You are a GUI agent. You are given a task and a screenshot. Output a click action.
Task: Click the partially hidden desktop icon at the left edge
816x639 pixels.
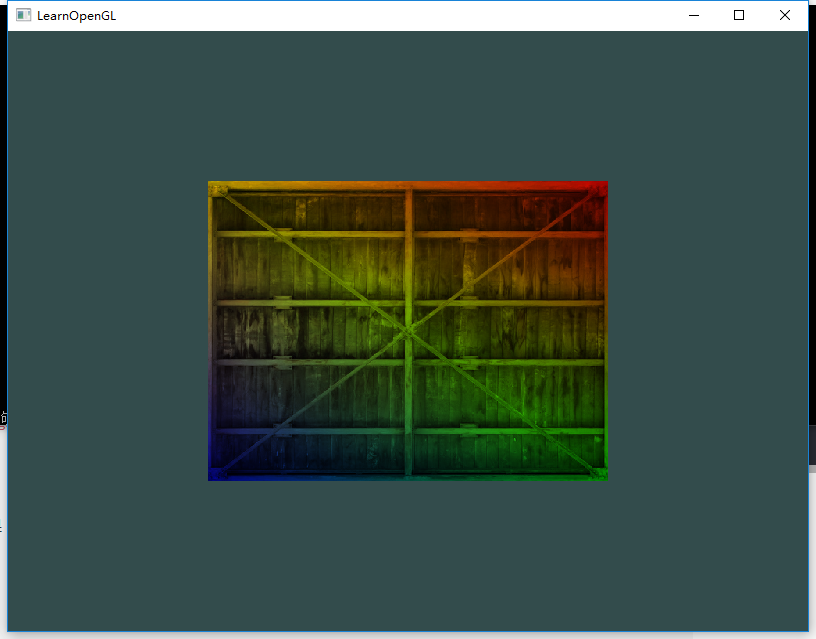click(3, 420)
